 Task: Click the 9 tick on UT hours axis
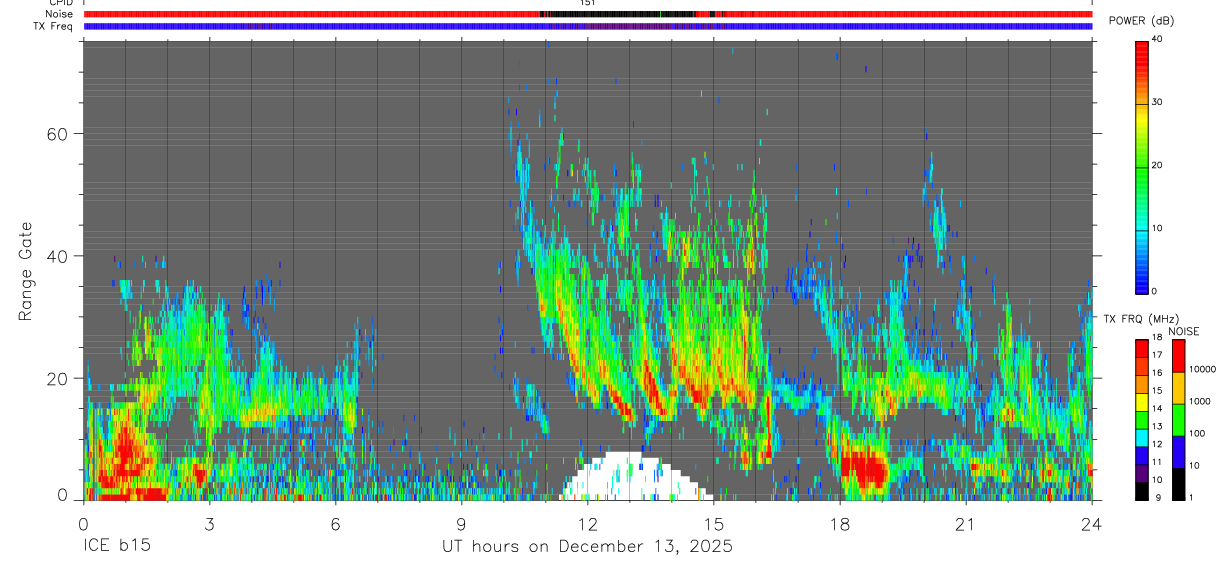tap(461, 524)
